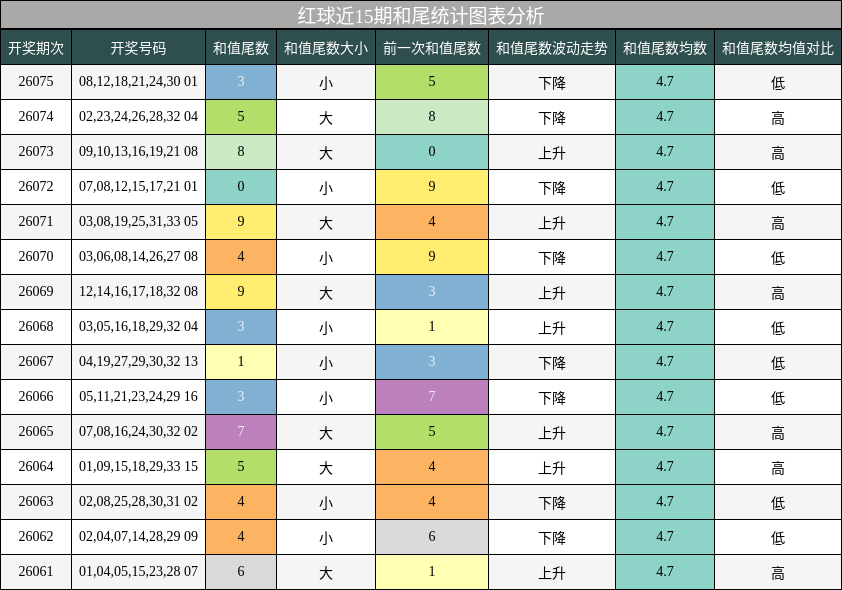Click blue 和值尾数 cell 3 in row 26075

pos(241,82)
